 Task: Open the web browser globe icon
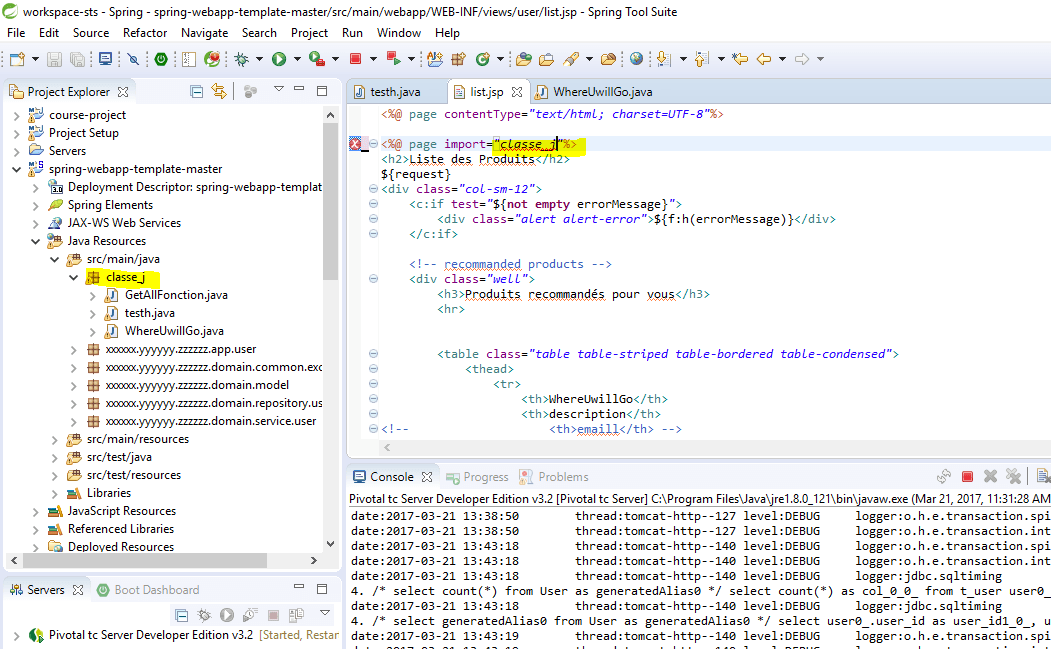(636, 59)
